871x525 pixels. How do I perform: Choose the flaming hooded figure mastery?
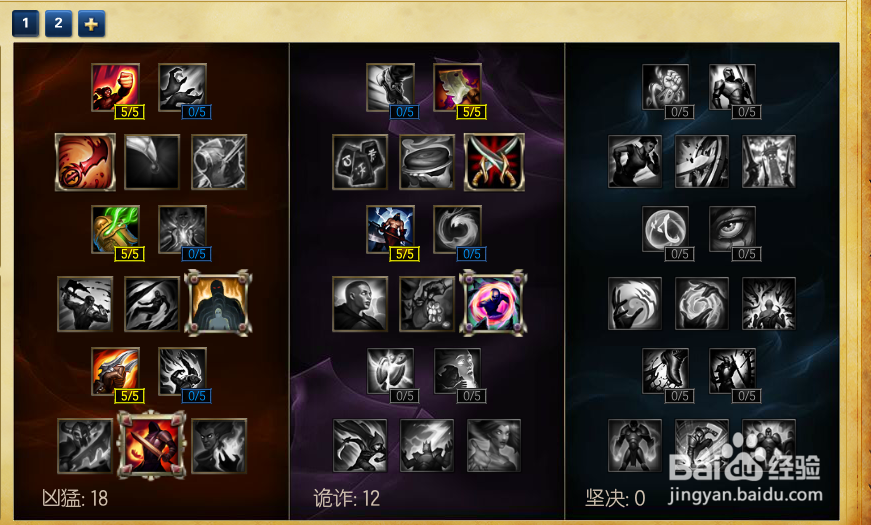coord(218,303)
